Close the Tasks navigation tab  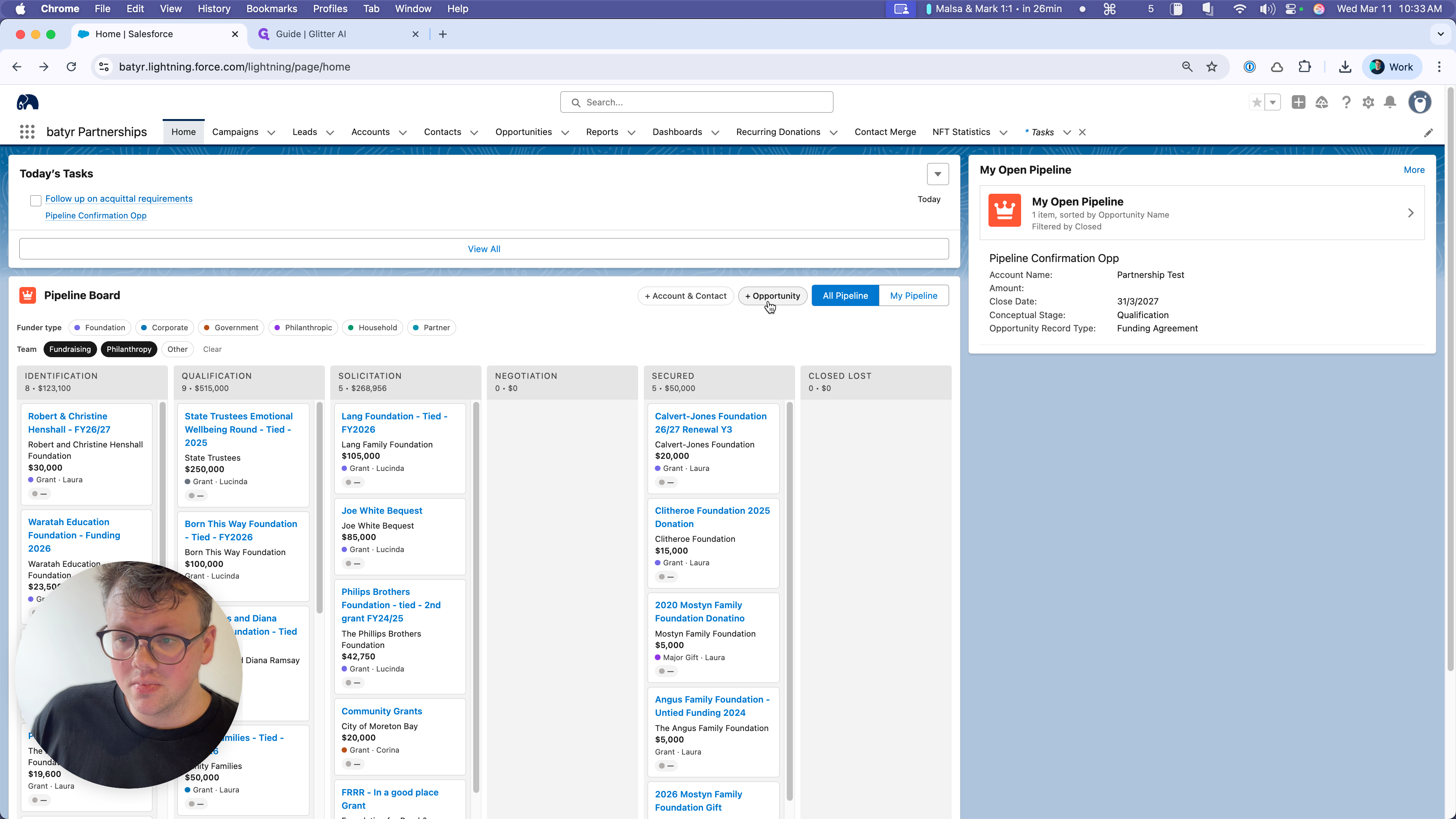pyautogui.click(x=1082, y=132)
